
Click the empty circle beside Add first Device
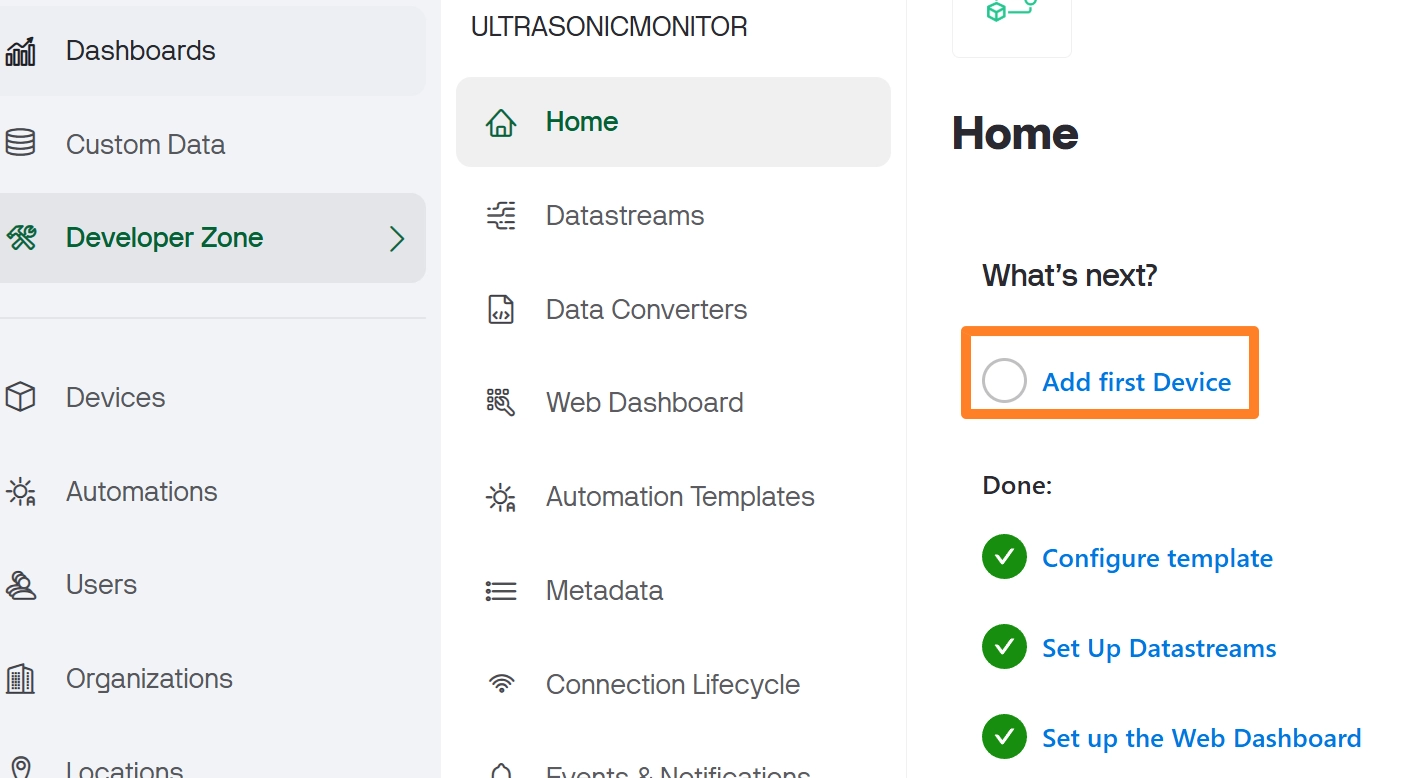tap(1004, 381)
